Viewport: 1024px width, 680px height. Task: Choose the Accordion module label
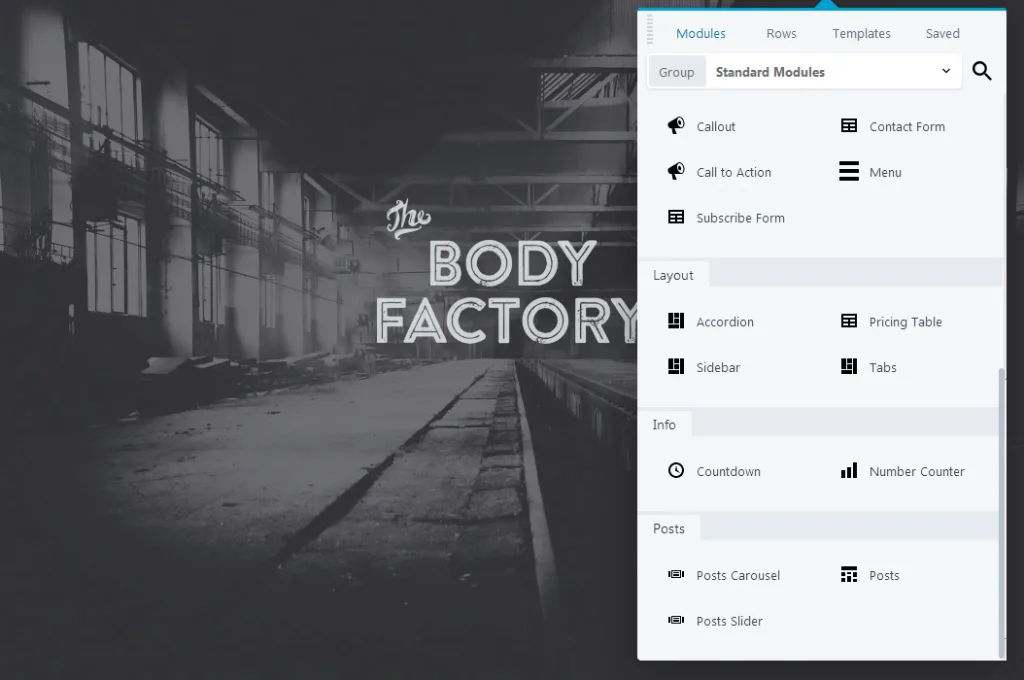coord(725,322)
